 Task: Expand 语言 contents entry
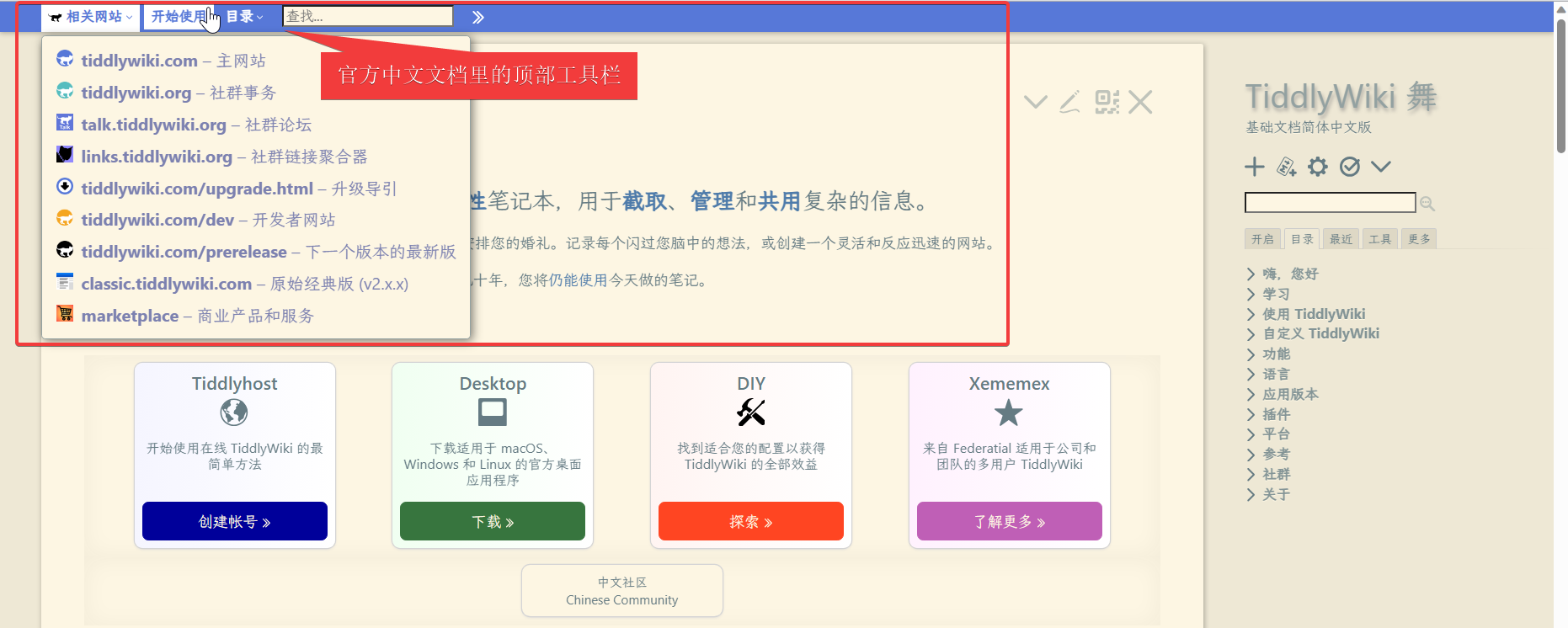pos(1251,374)
